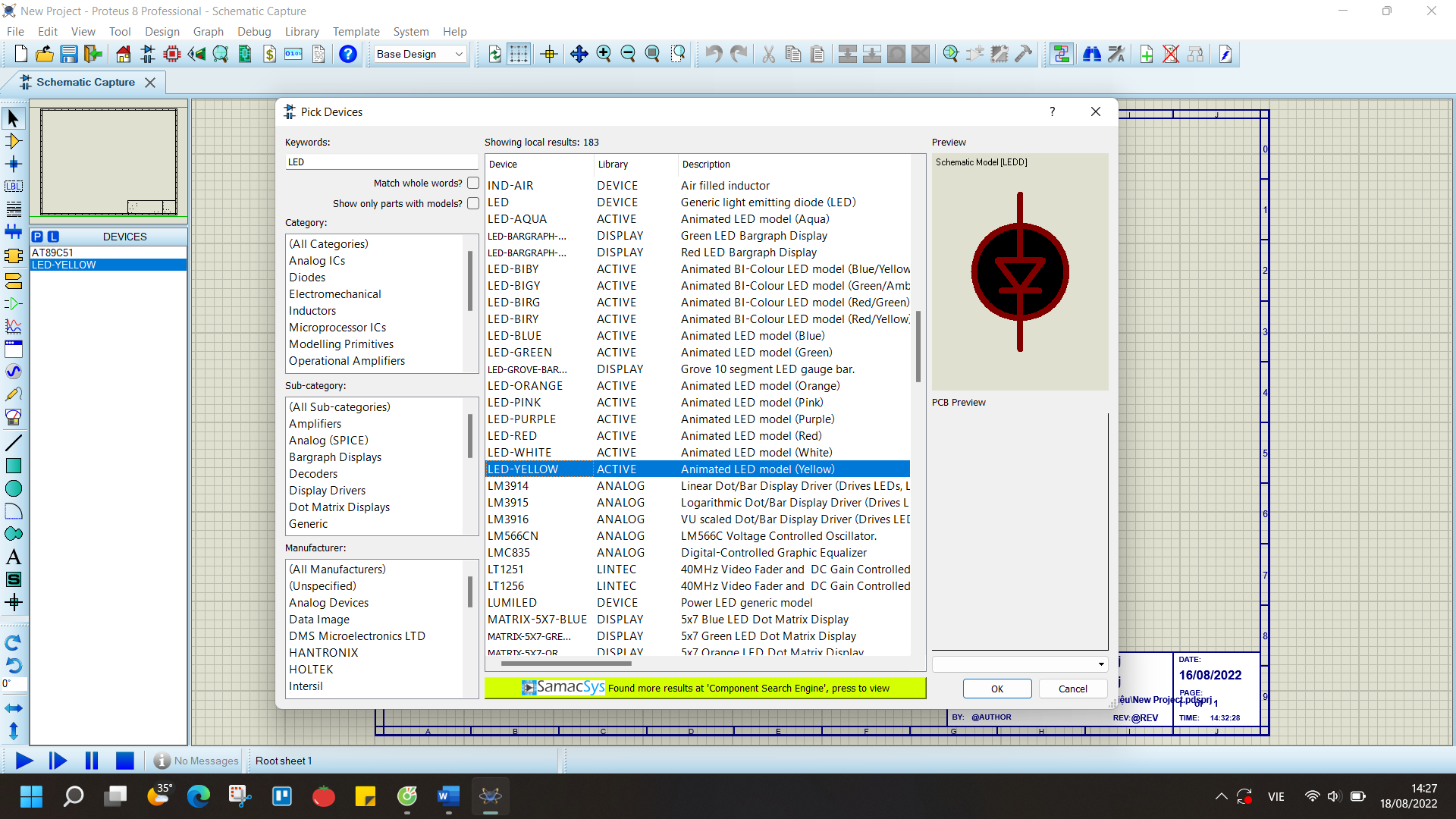The width and height of the screenshot is (1456, 819).
Task: Click the Keywords field containing LED
Action: point(382,162)
